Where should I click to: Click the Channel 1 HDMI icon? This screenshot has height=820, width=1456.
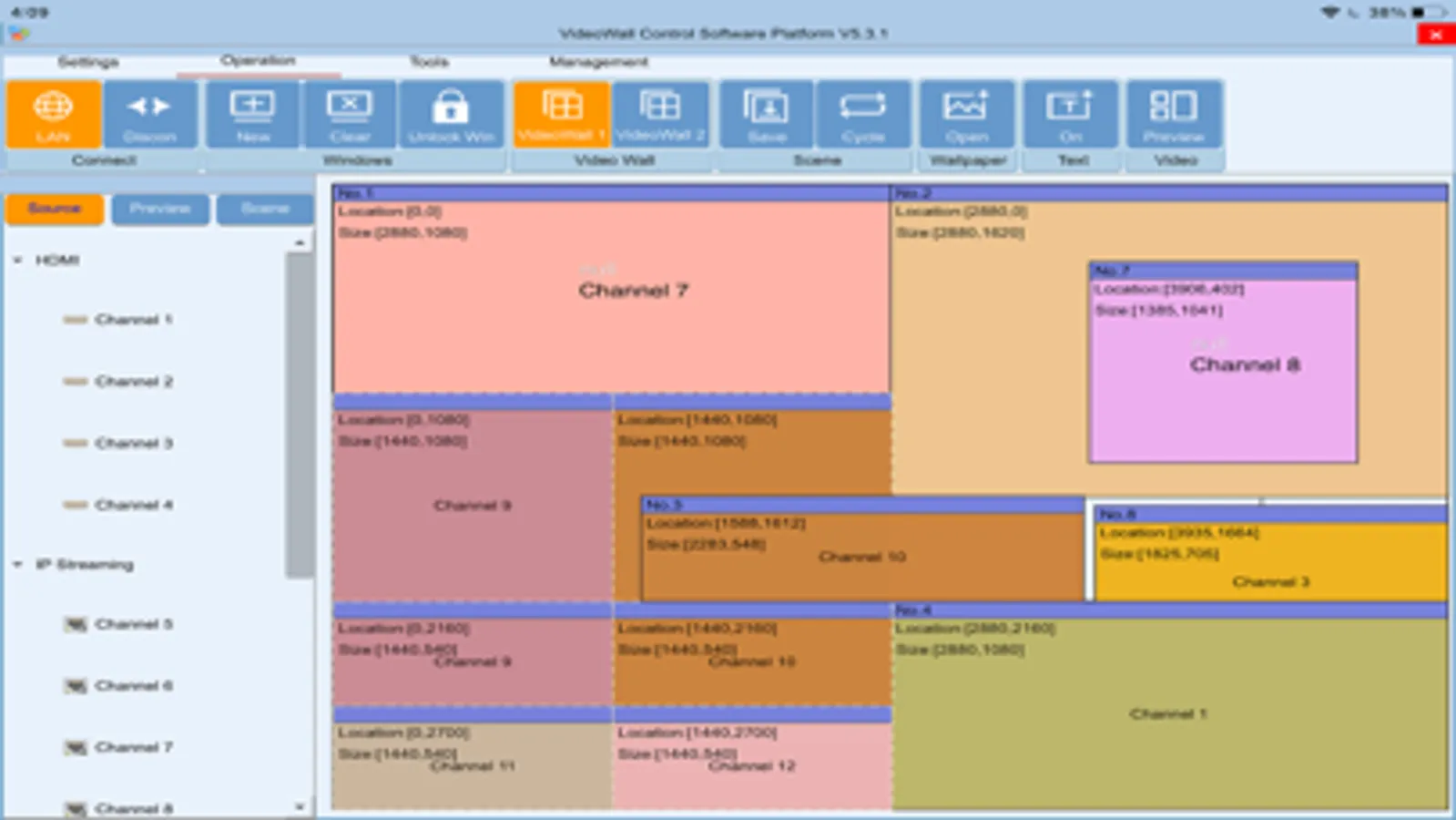click(x=76, y=320)
